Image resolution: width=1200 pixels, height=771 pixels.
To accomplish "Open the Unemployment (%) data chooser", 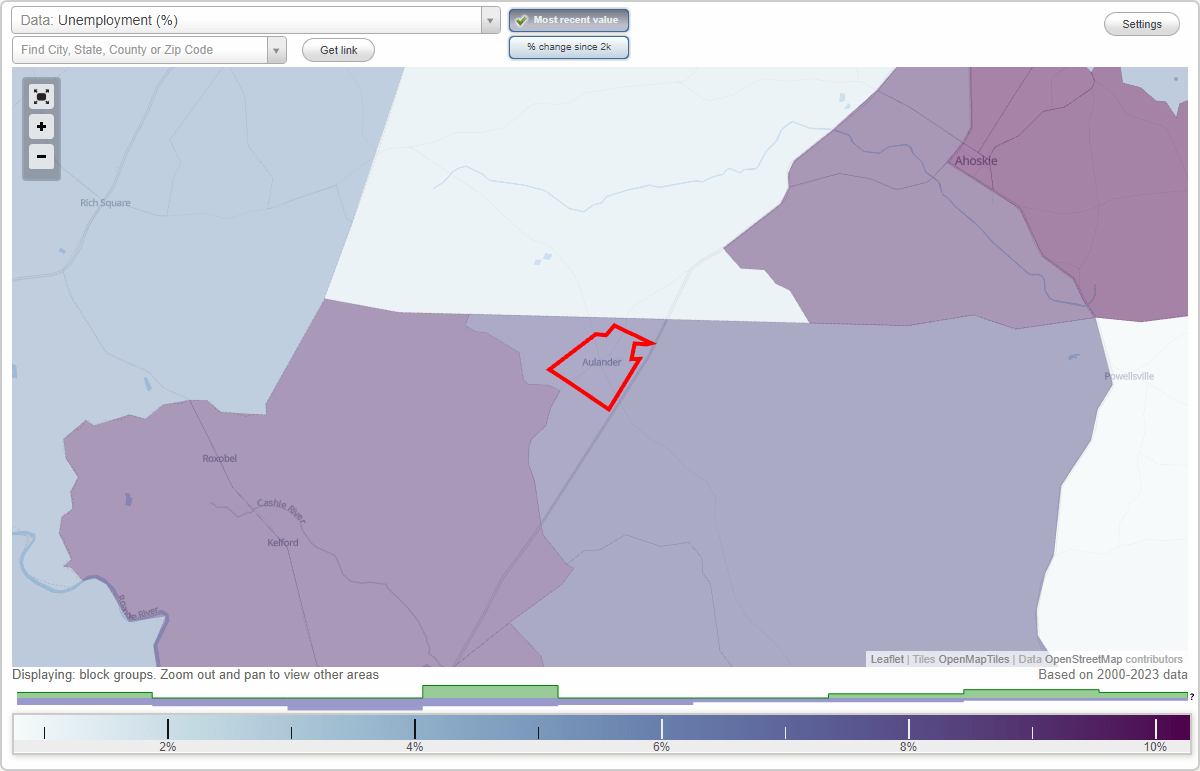I will click(x=250, y=19).
